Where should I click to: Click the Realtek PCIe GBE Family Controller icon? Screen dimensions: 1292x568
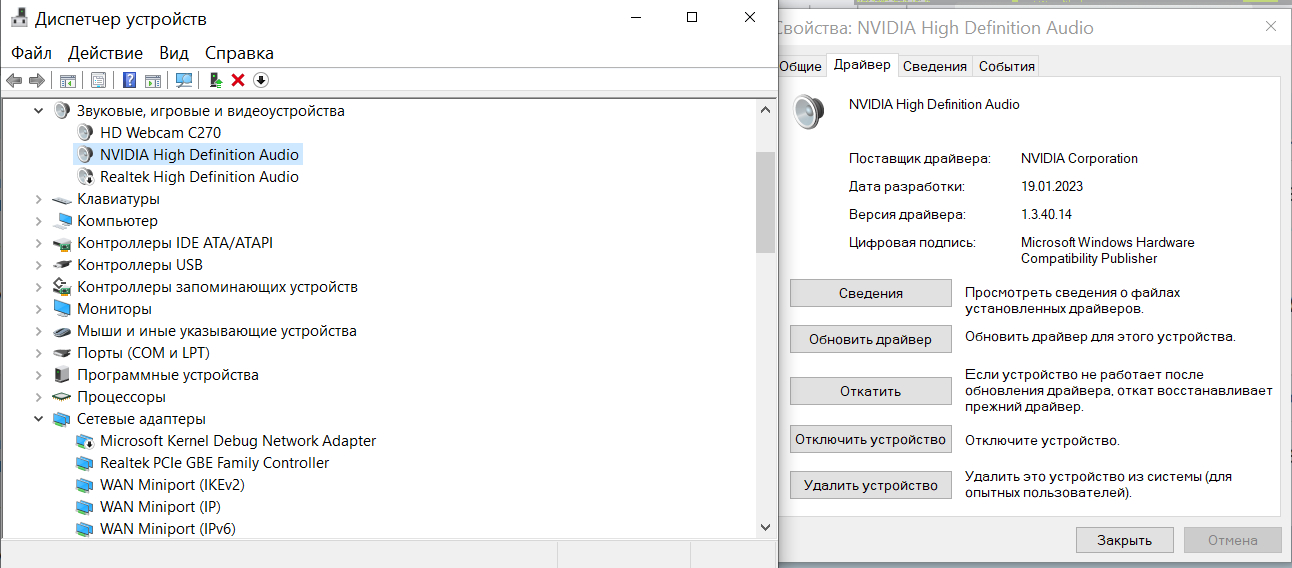[86, 463]
